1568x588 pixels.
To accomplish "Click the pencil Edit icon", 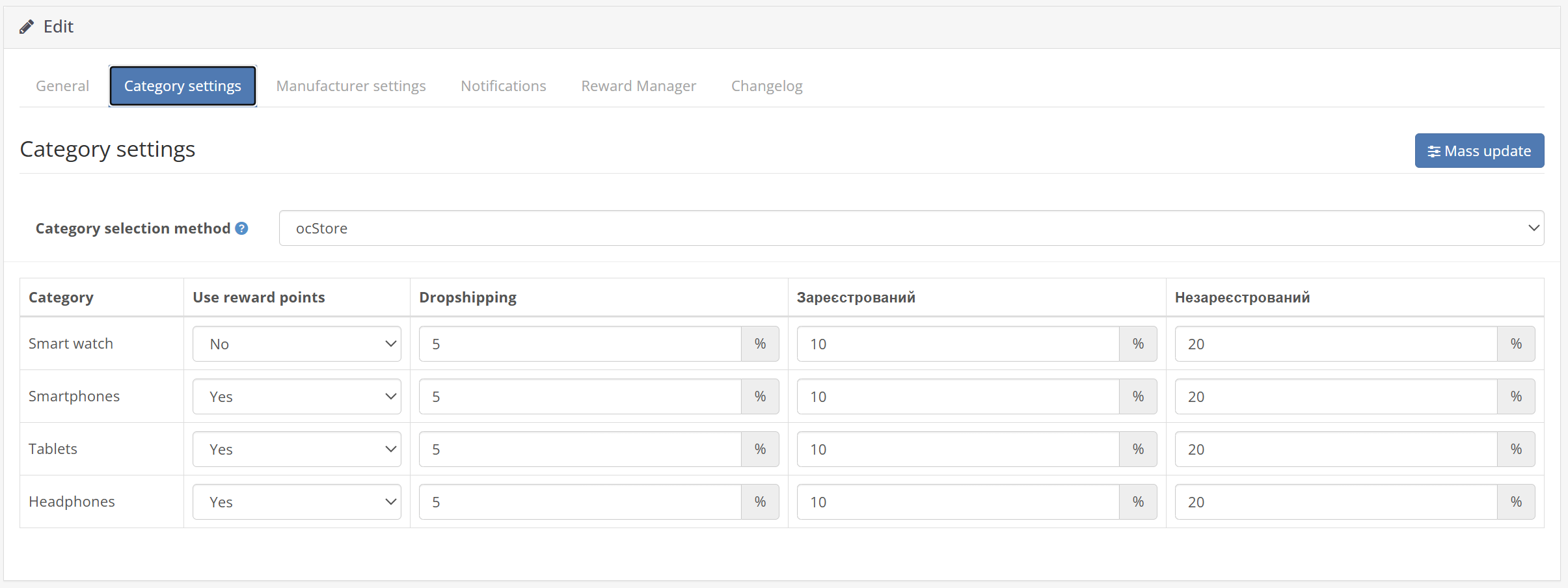I will coord(27,27).
